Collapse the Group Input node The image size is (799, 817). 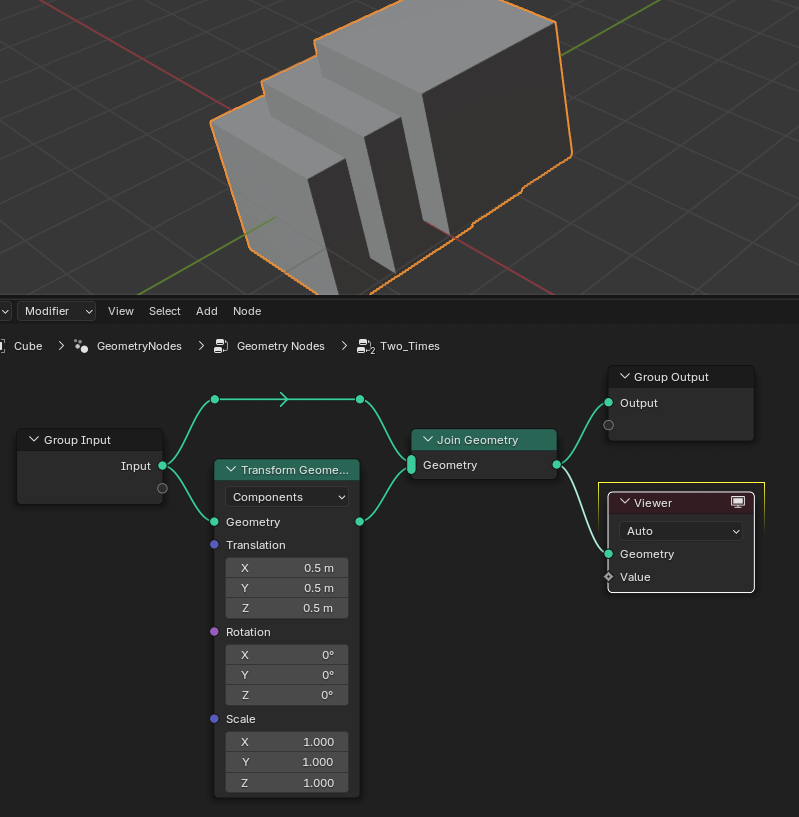pos(34,439)
